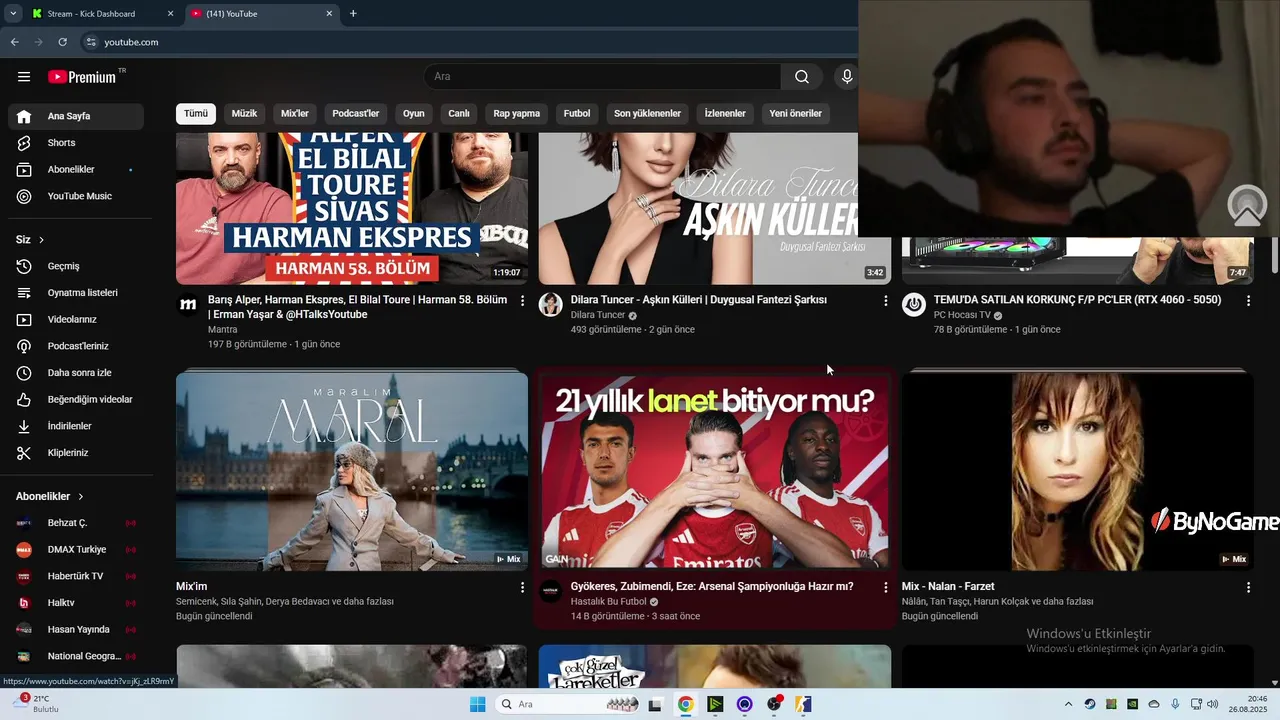Open Halktv subscription channel
This screenshot has height=720, width=1280.
pyautogui.click(x=76, y=603)
